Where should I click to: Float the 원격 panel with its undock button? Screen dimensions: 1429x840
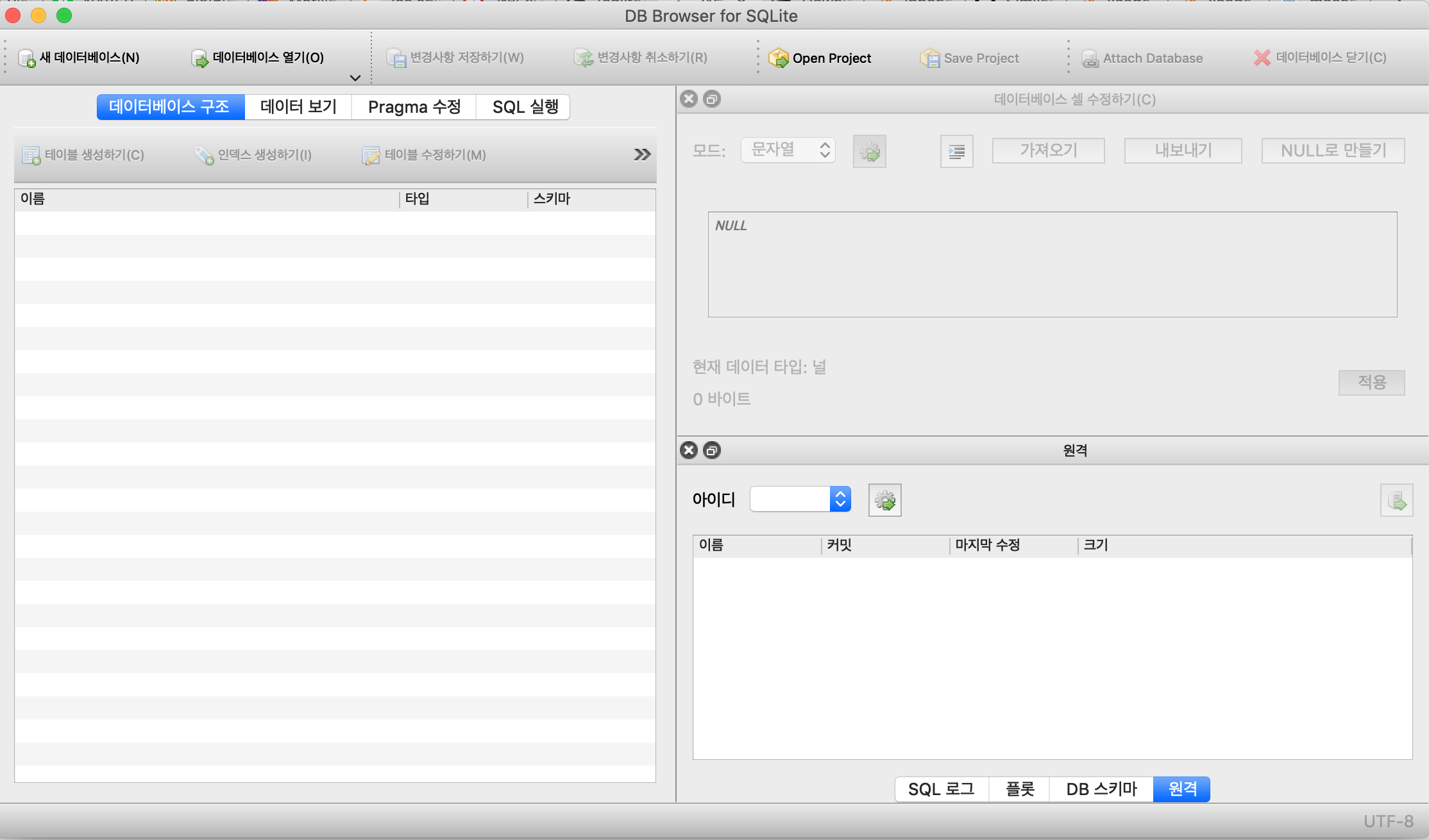click(x=712, y=450)
